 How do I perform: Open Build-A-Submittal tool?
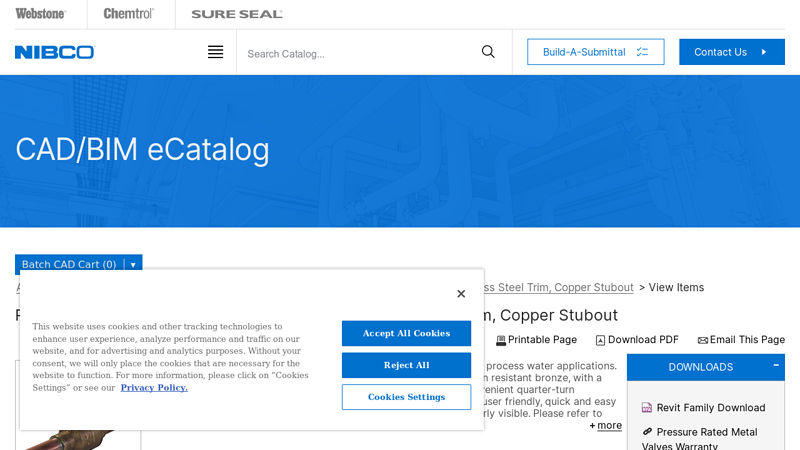[595, 52]
